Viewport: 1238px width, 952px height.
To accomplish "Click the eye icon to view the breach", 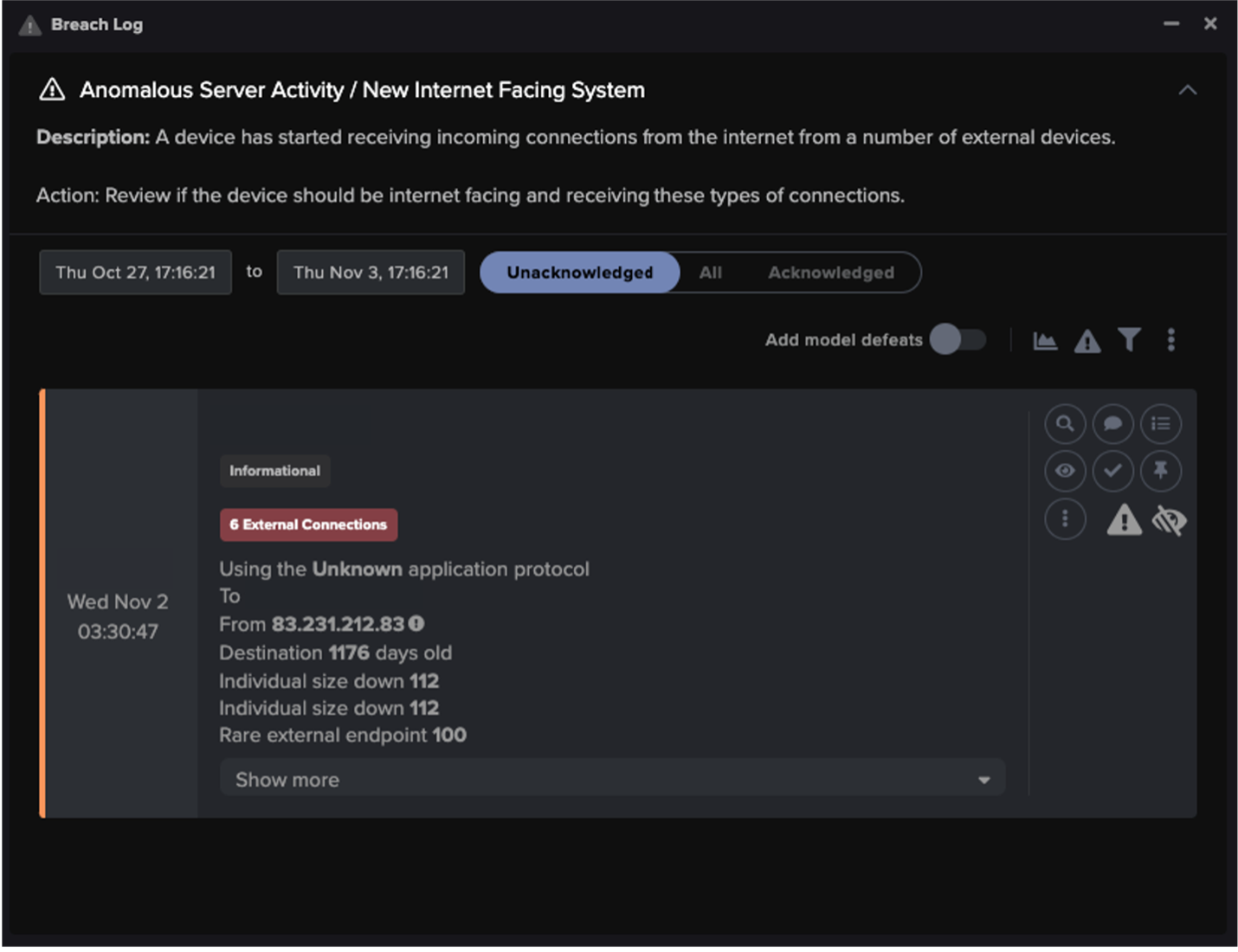I will point(1065,472).
